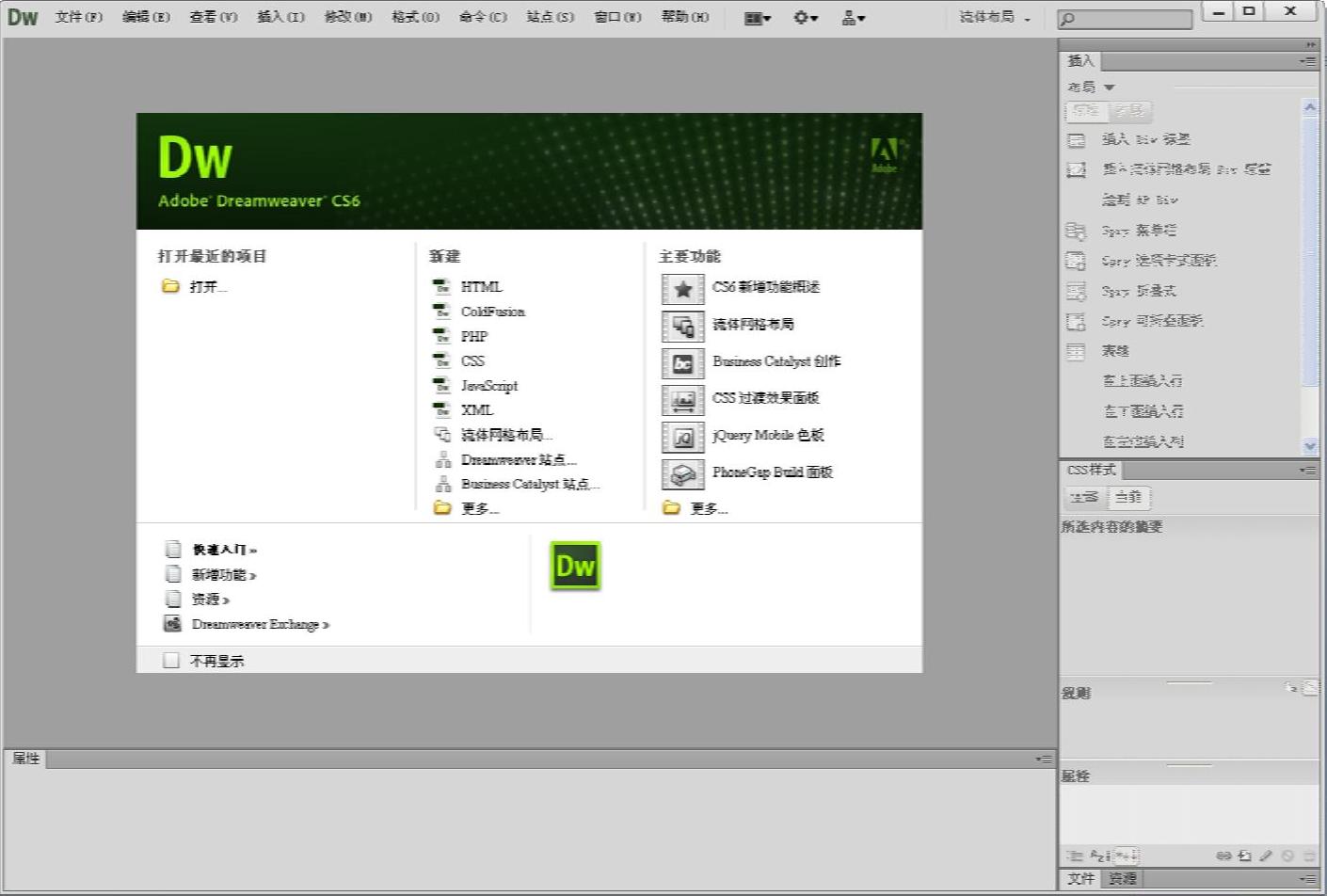Collapse the right panel dock to icons
Image resolution: width=1327 pixels, height=896 pixels.
click(1311, 44)
